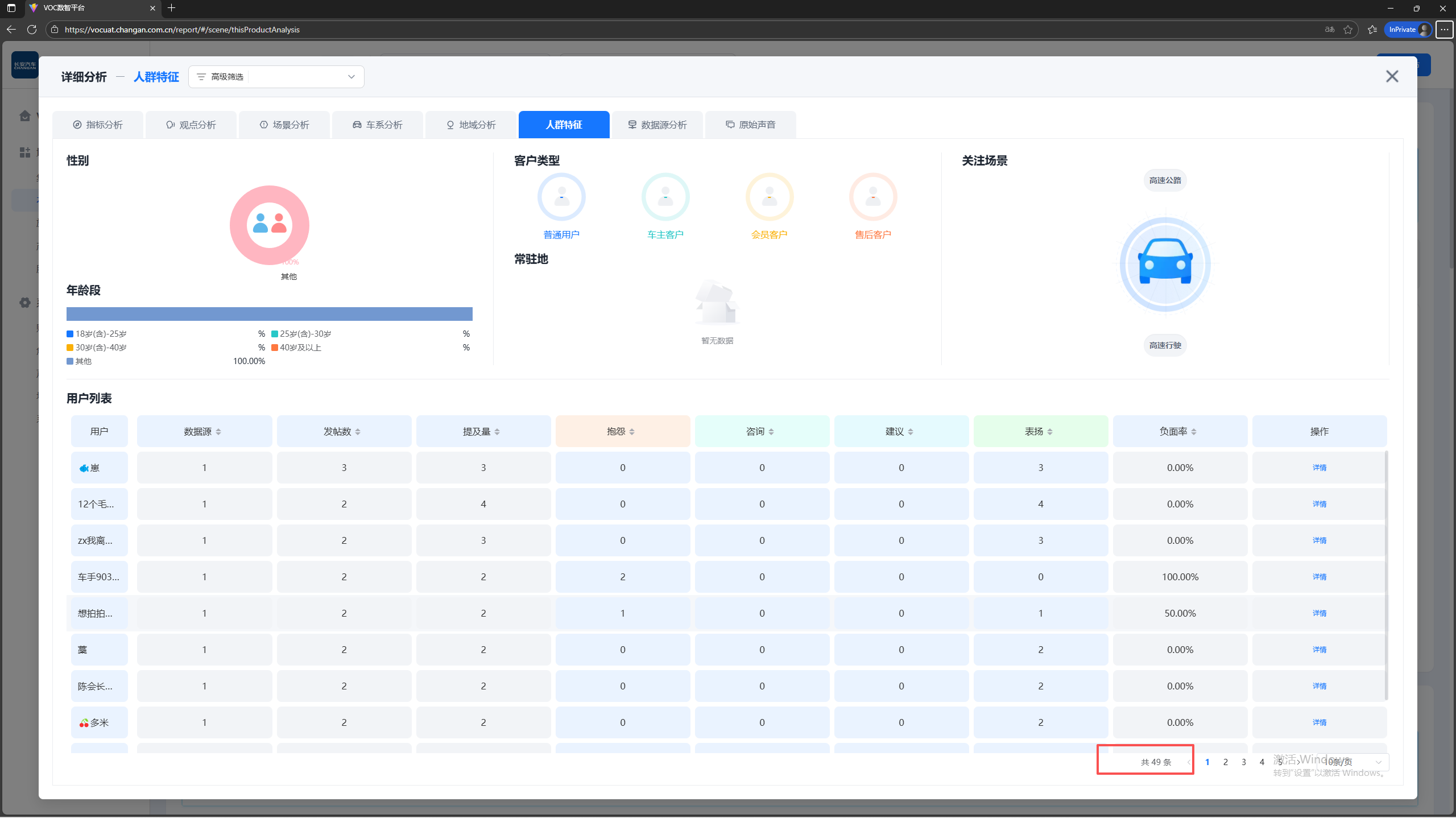The image size is (1456, 818).
Task: Click the 会员客户 customer type icon
Action: click(x=769, y=197)
